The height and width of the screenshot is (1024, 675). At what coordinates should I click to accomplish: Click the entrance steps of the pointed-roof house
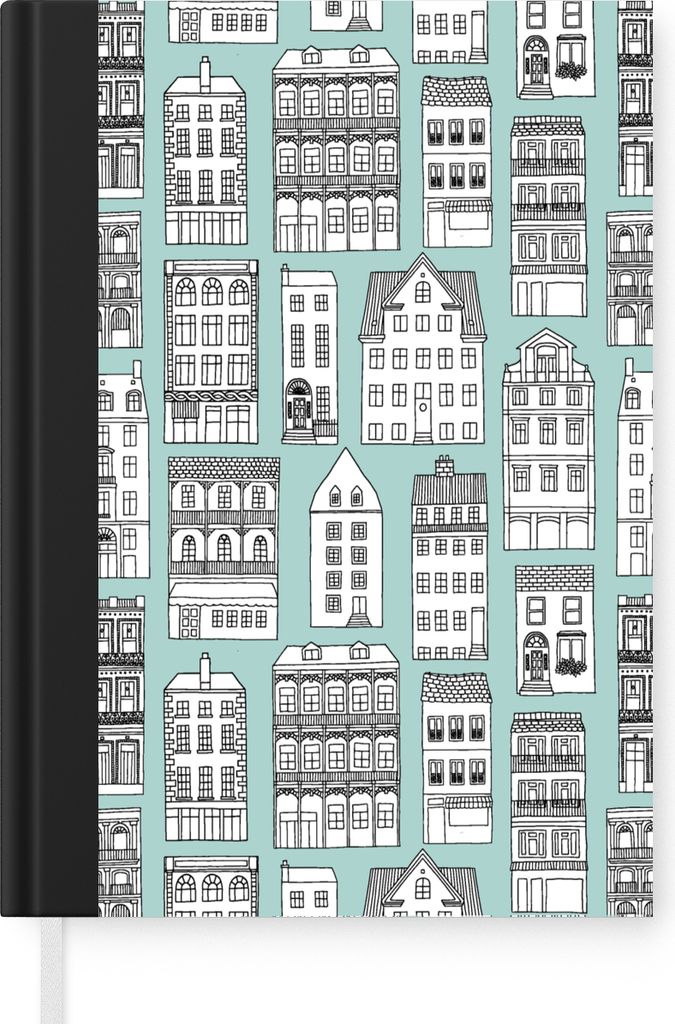358,619
